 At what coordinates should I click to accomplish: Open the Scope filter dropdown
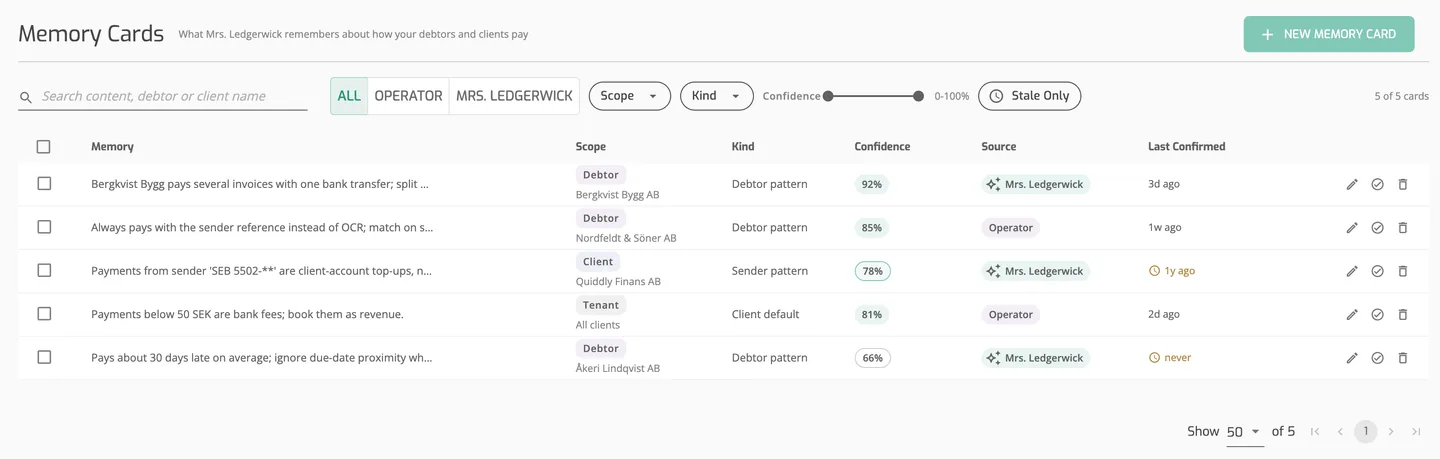tap(629, 96)
